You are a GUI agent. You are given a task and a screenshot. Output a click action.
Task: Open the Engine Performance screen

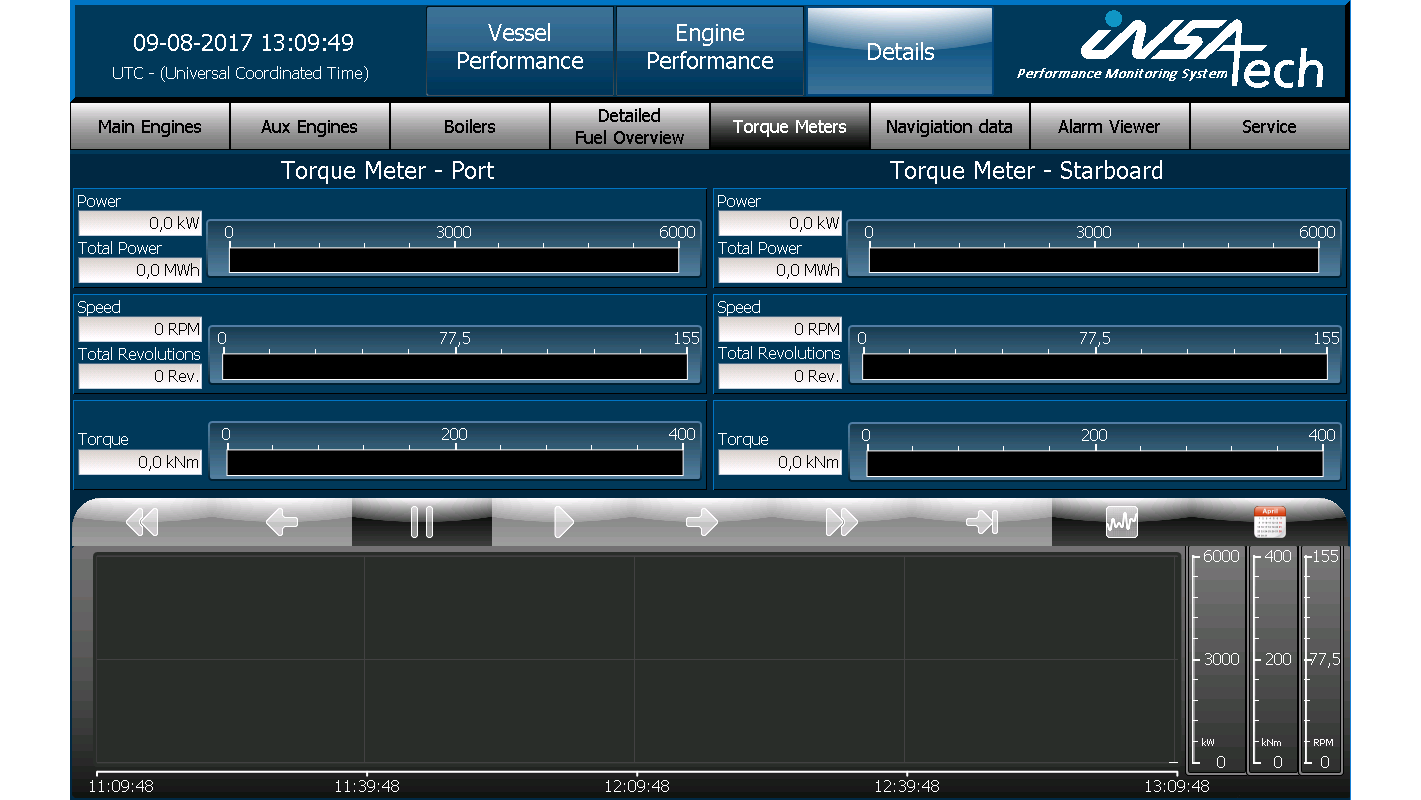[709, 48]
